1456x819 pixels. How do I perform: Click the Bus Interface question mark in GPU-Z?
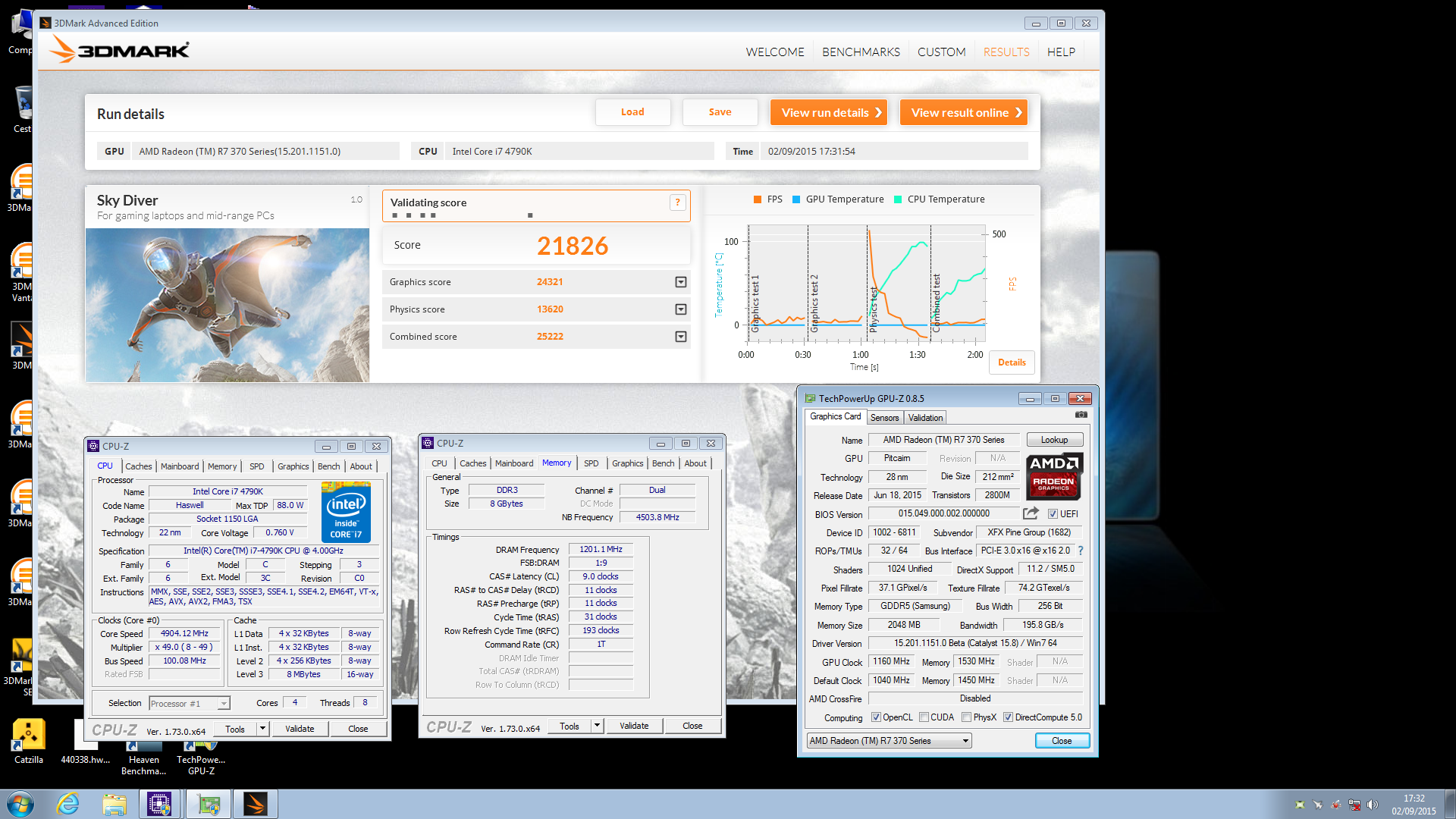tap(1081, 551)
